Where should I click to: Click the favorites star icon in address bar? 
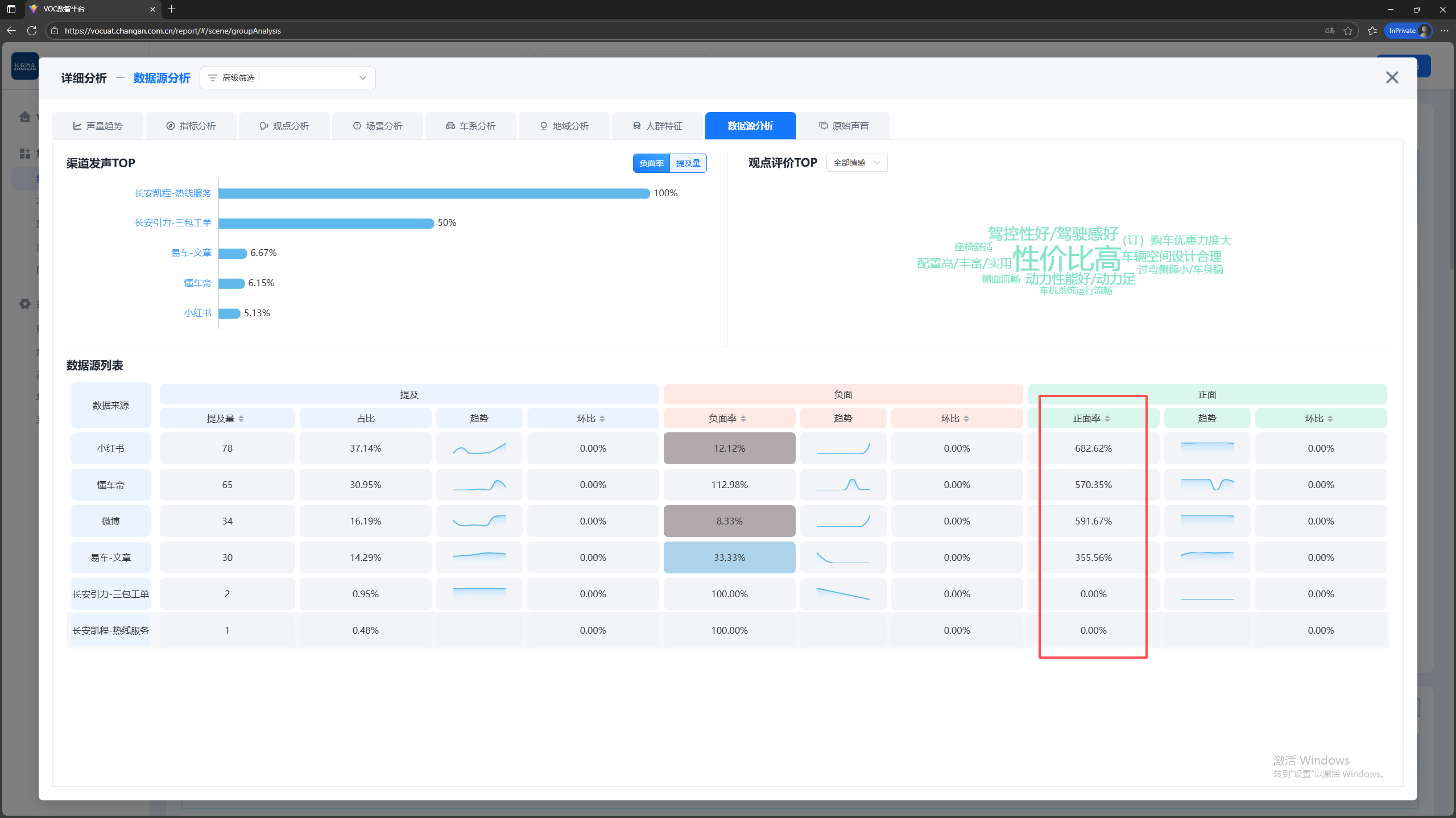1348,31
